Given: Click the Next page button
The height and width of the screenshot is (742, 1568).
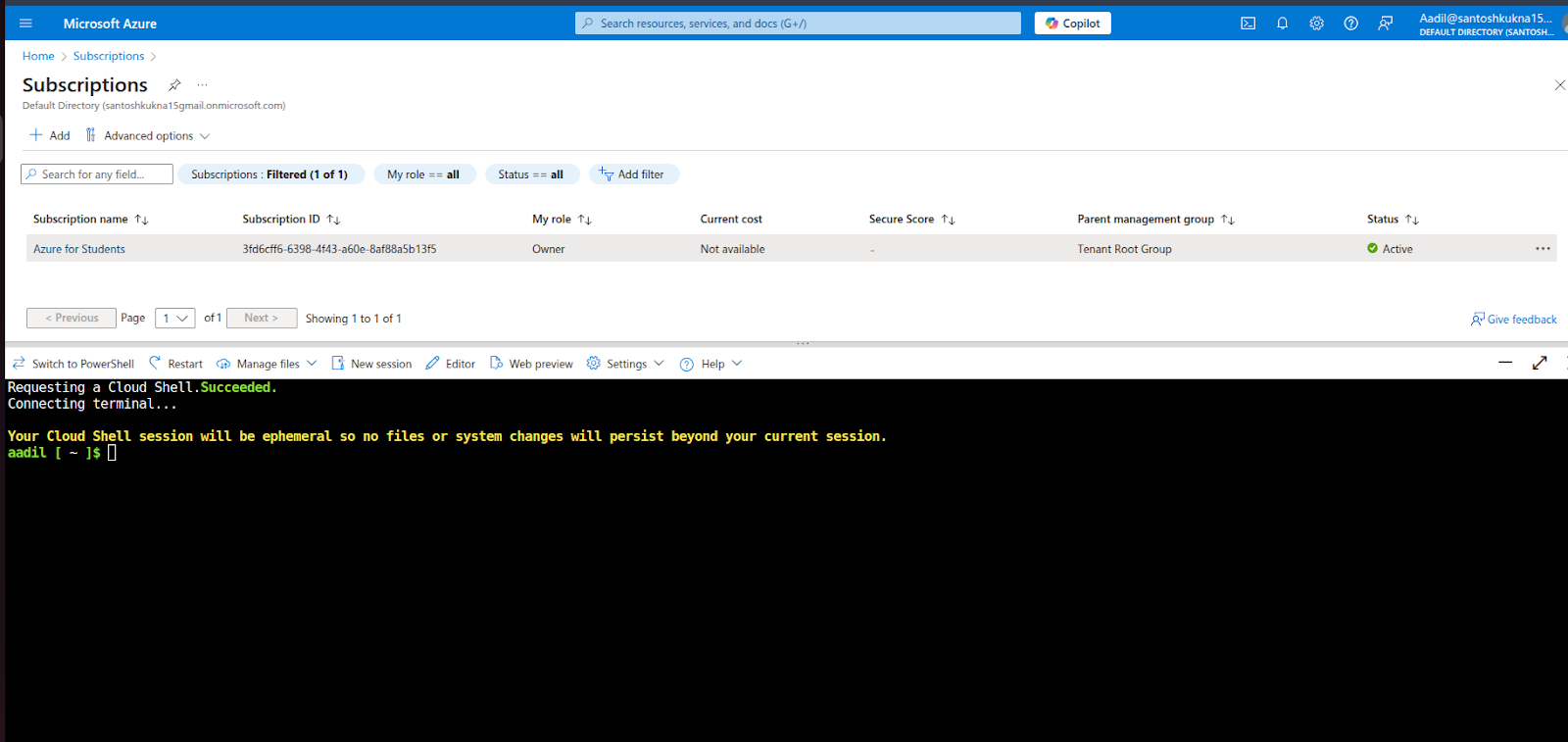Looking at the screenshot, I should [x=262, y=318].
